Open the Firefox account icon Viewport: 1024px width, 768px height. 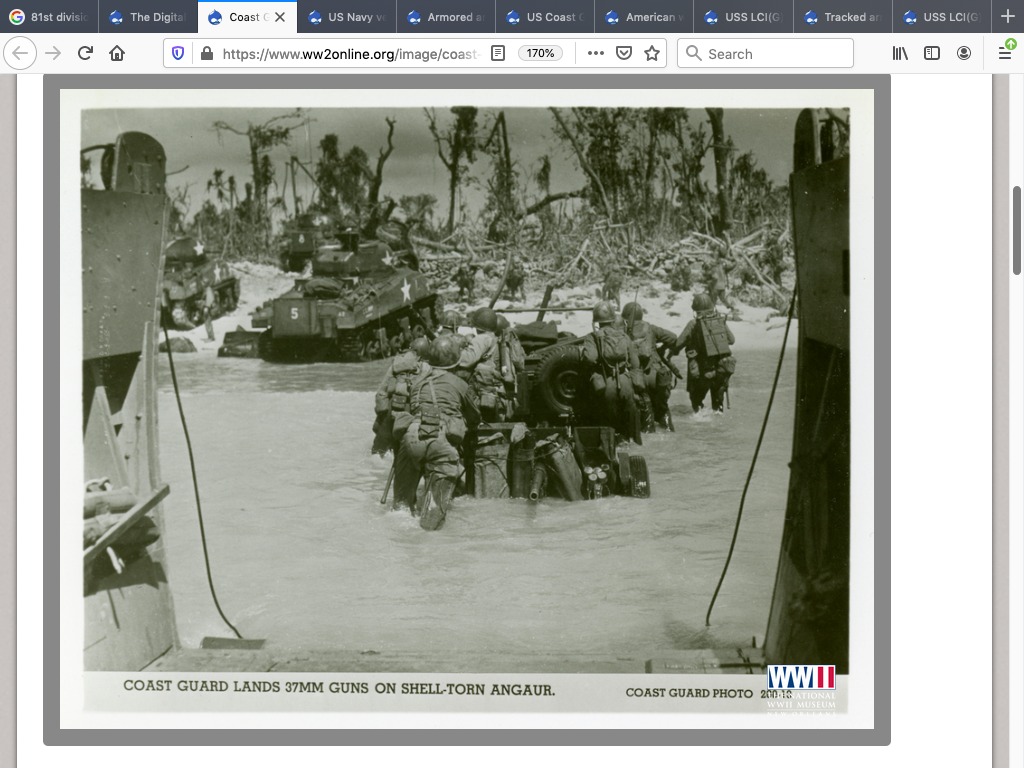964,54
